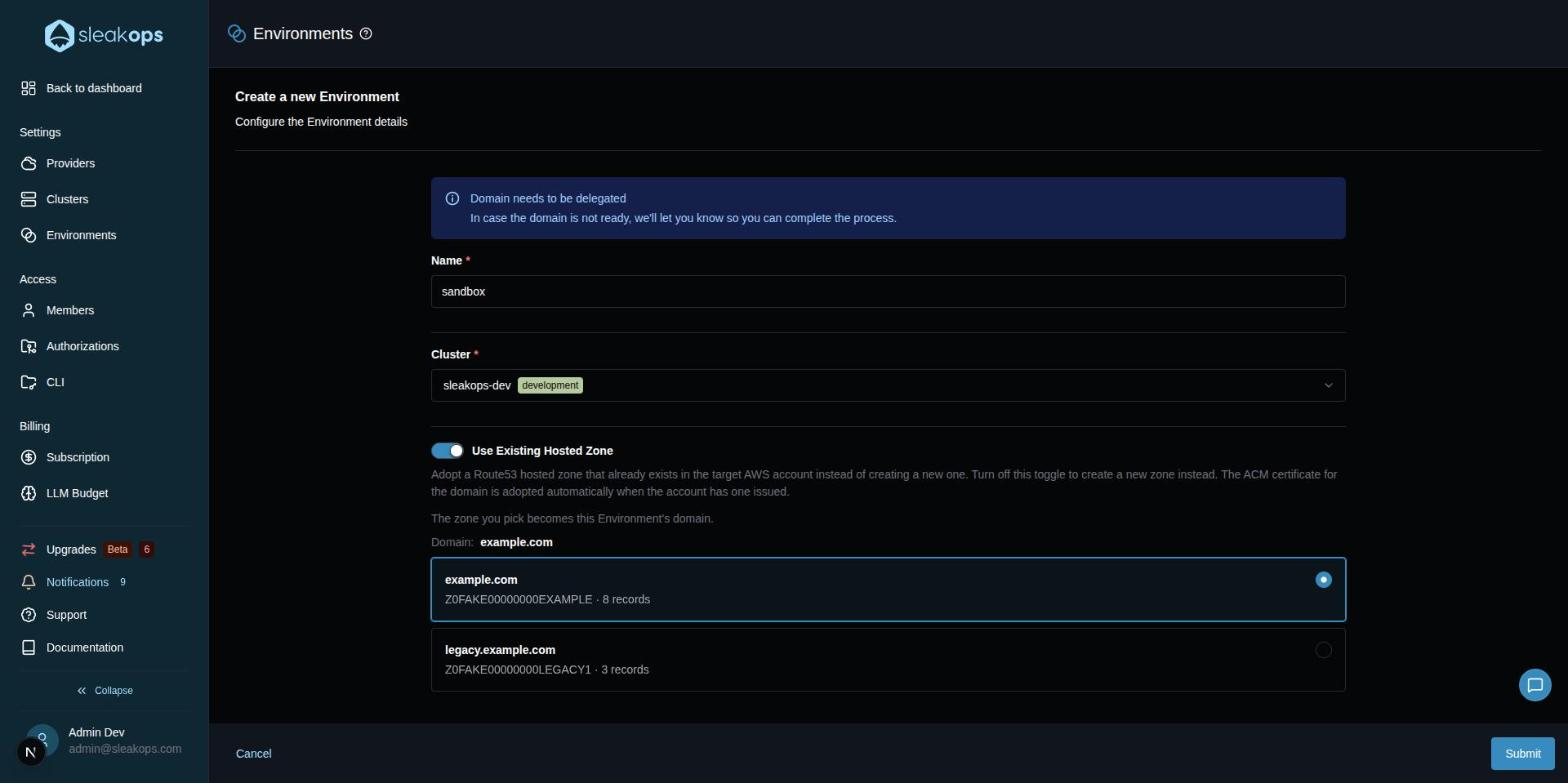This screenshot has width=1568, height=783.
Task: Click the Notifications bell icon
Action: (x=28, y=582)
